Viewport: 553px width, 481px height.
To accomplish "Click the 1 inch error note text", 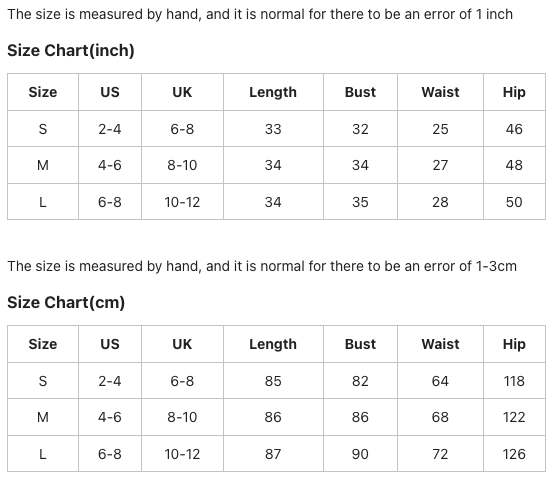I will [x=260, y=14].
